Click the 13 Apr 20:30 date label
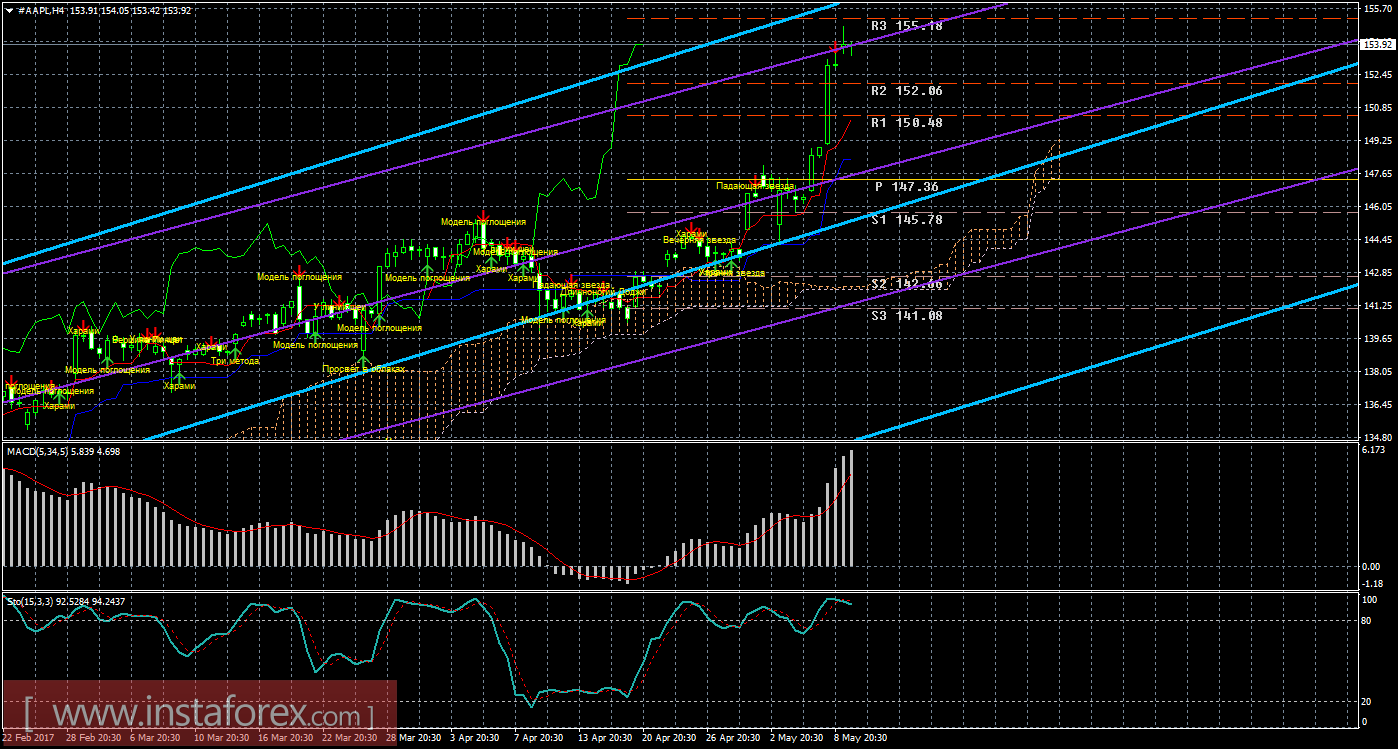The height and width of the screenshot is (749, 1398). pyautogui.click(x=606, y=739)
